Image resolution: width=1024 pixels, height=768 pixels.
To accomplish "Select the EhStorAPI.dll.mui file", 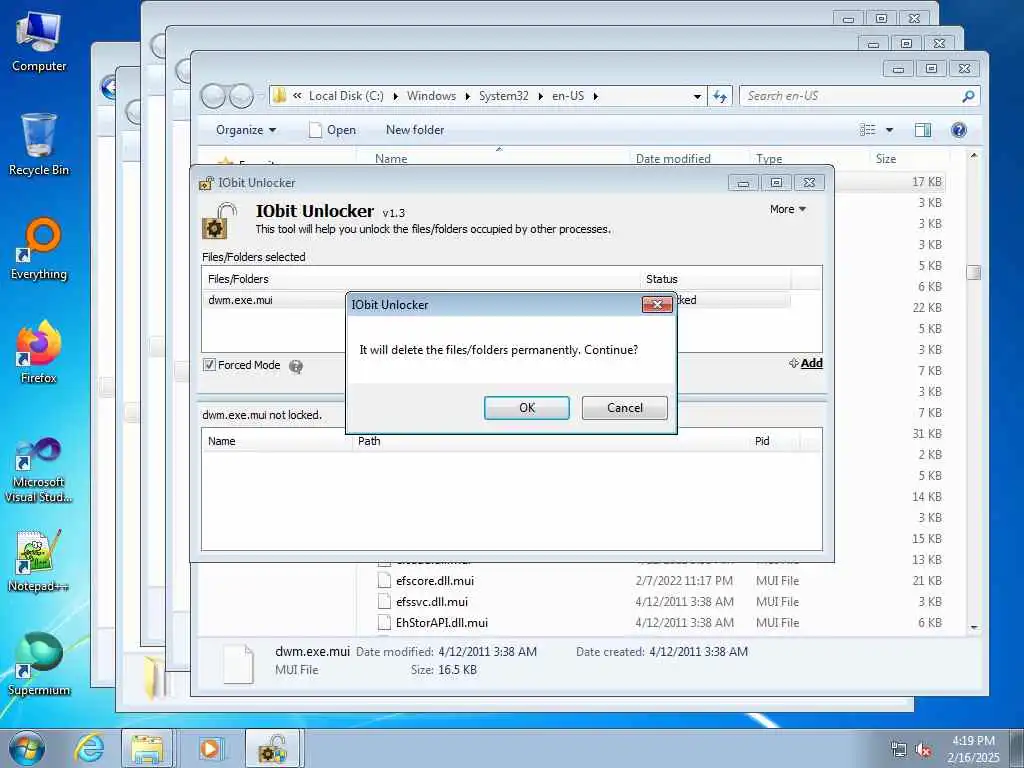I will (441, 622).
